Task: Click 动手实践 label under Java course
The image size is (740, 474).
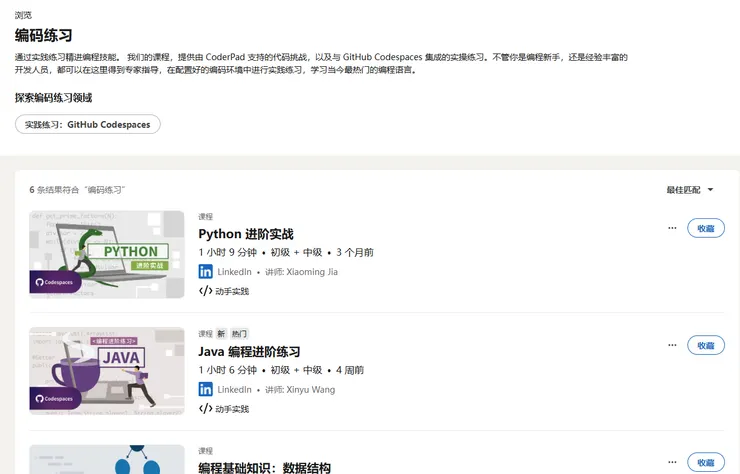Action: point(232,409)
